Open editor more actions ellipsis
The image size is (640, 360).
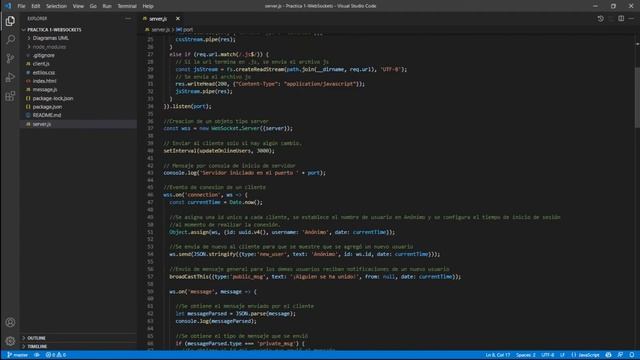[x=631, y=19]
